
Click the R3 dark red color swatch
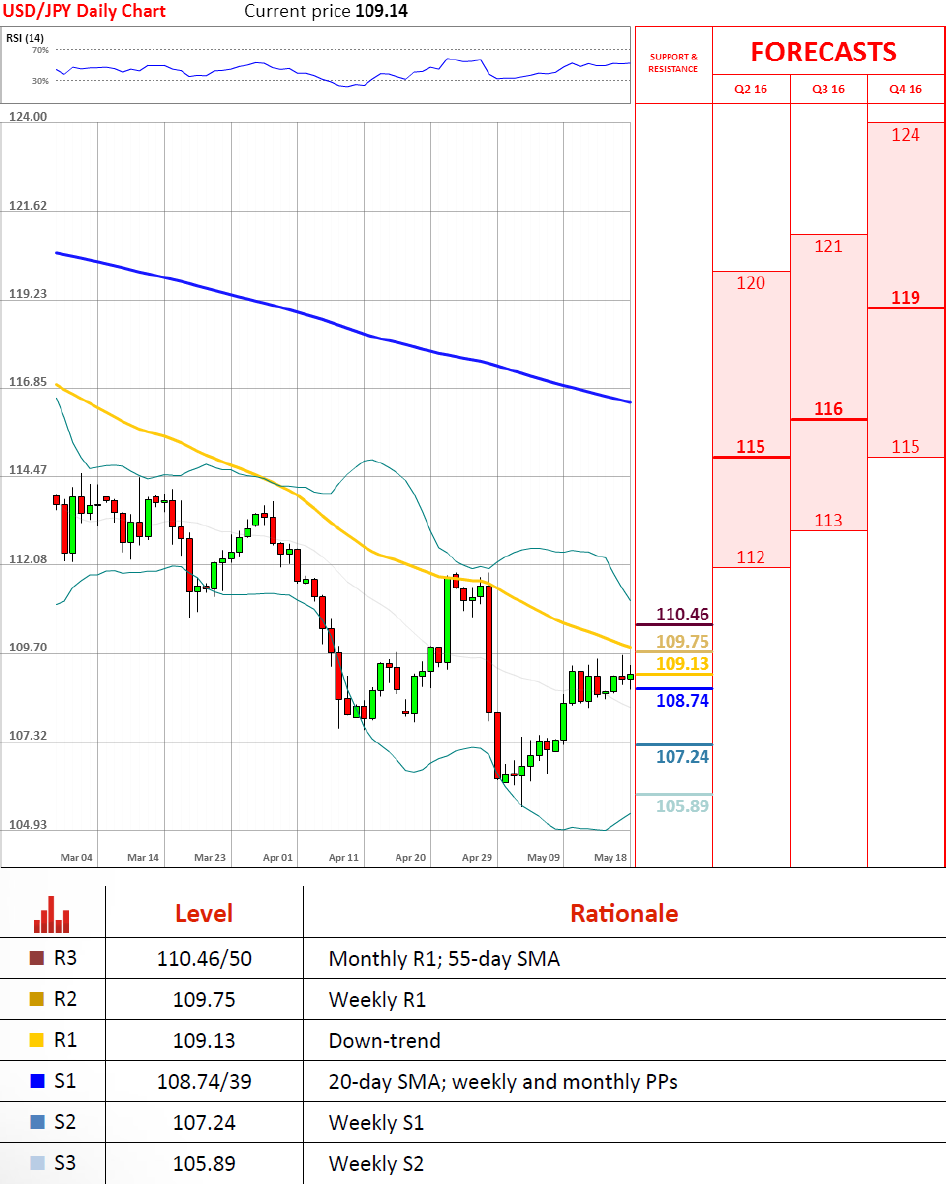[x=37, y=958]
